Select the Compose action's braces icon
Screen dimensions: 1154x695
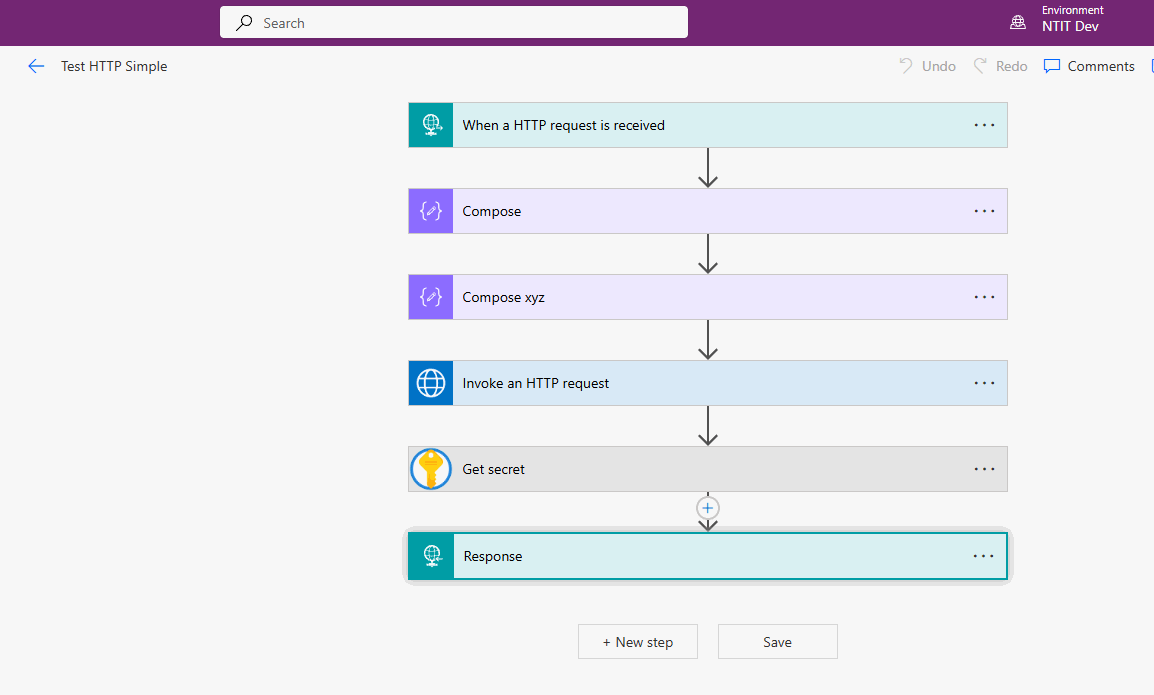coord(430,211)
